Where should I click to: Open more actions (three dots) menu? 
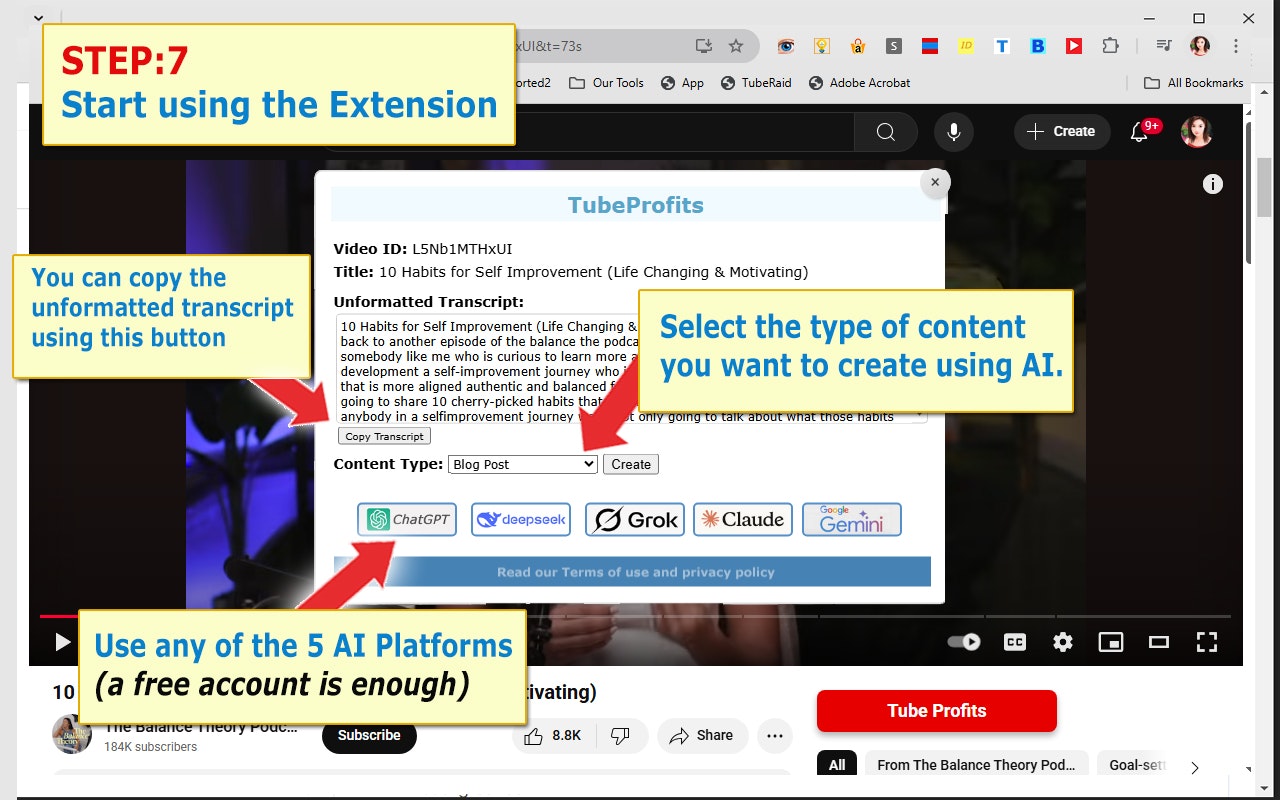[x=775, y=735]
